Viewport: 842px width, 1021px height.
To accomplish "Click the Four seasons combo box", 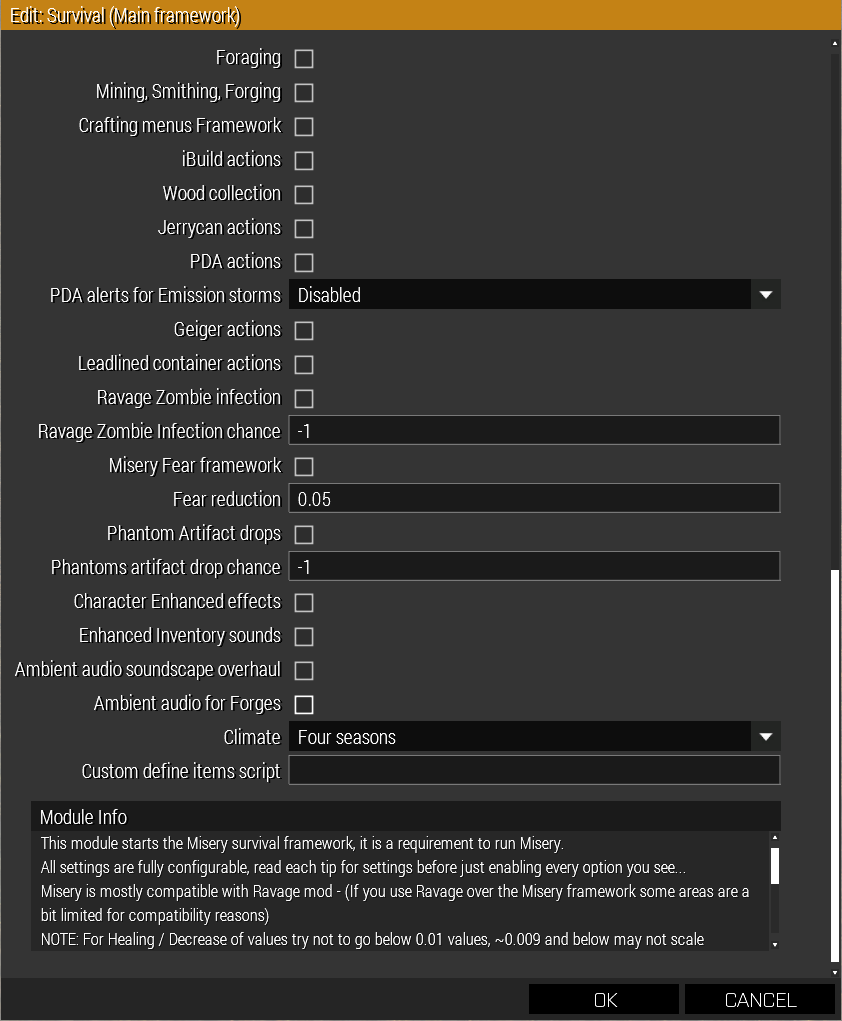I will click(520, 737).
